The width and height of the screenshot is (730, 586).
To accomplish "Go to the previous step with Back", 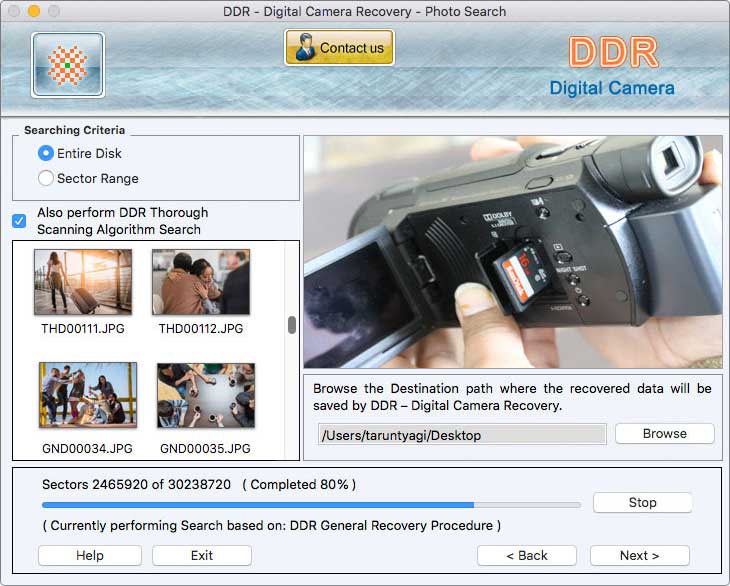I will point(526,555).
